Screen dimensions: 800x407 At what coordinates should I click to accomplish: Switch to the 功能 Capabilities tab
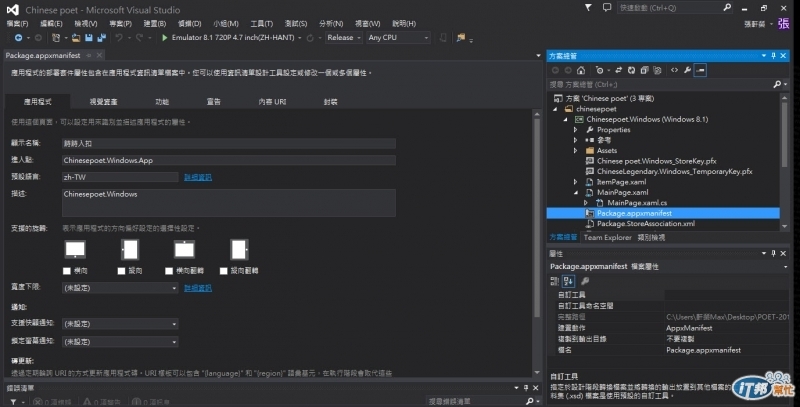coord(162,102)
